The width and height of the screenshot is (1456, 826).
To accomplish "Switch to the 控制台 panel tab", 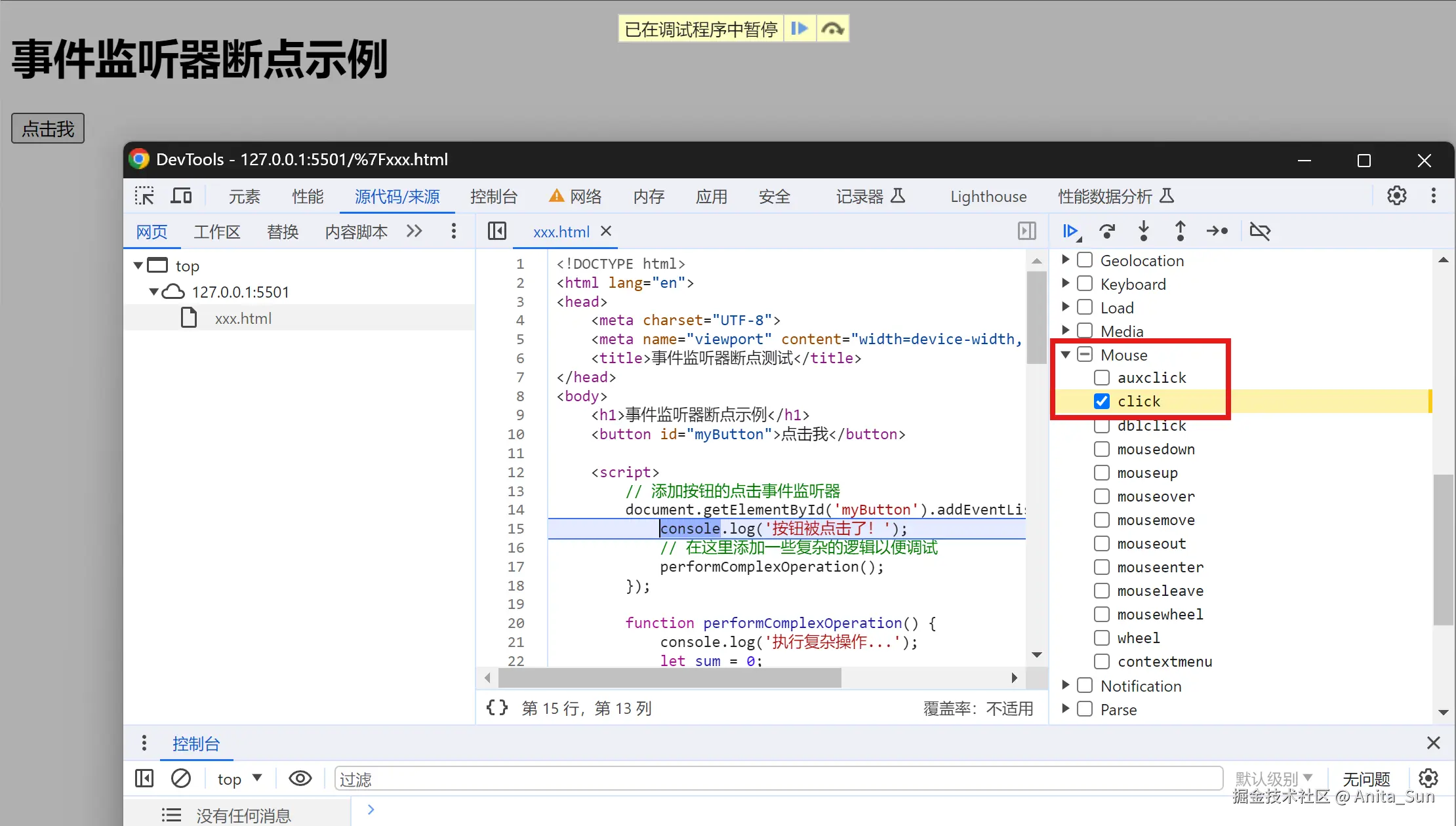I will (x=493, y=196).
